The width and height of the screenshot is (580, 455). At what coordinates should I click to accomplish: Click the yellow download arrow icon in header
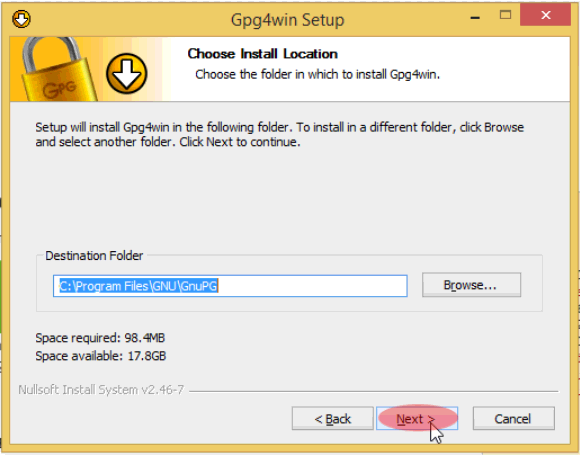click(127, 74)
